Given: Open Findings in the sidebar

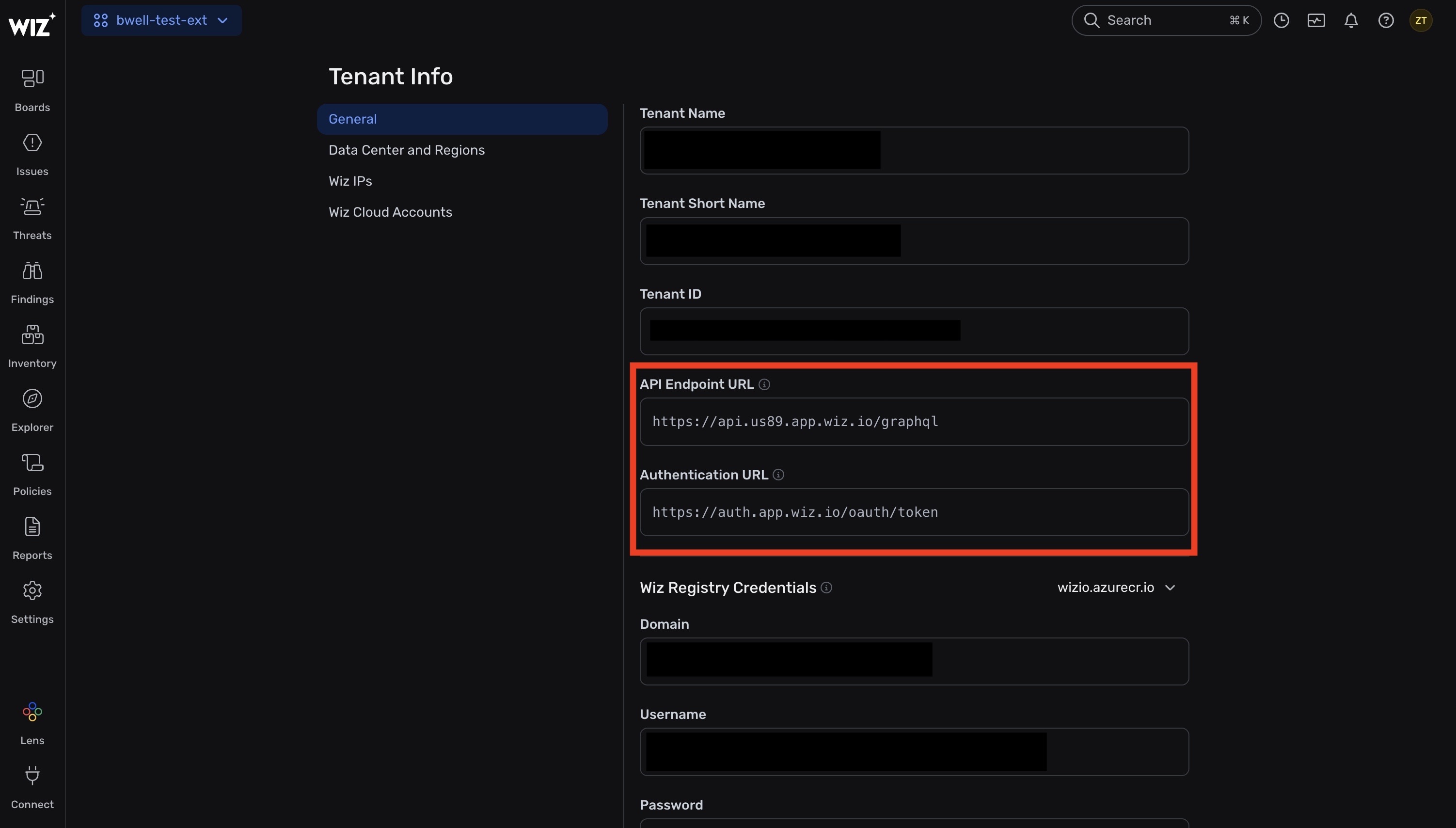Looking at the screenshot, I should (x=32, y=283).
